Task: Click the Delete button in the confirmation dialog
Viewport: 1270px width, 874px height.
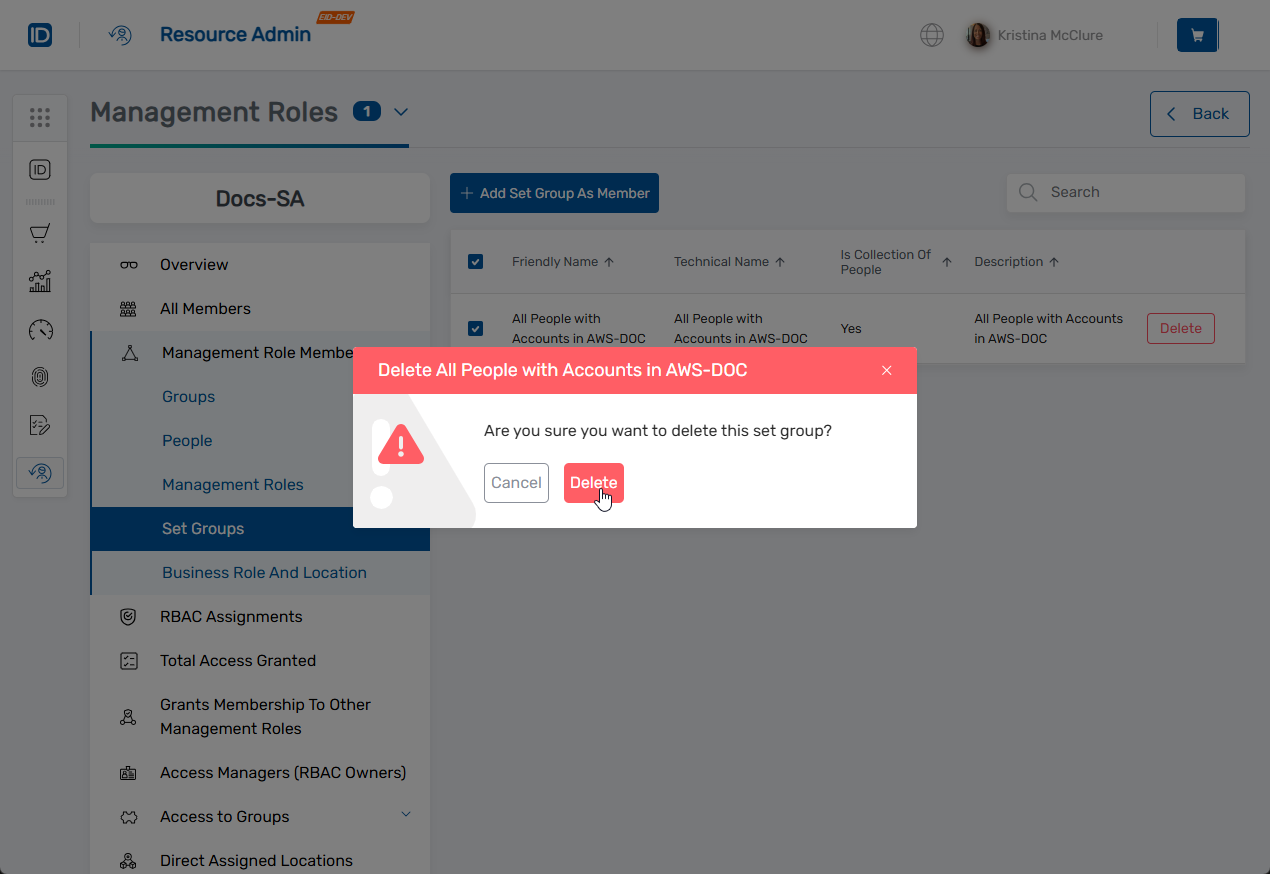Action: tap(593, 483)
